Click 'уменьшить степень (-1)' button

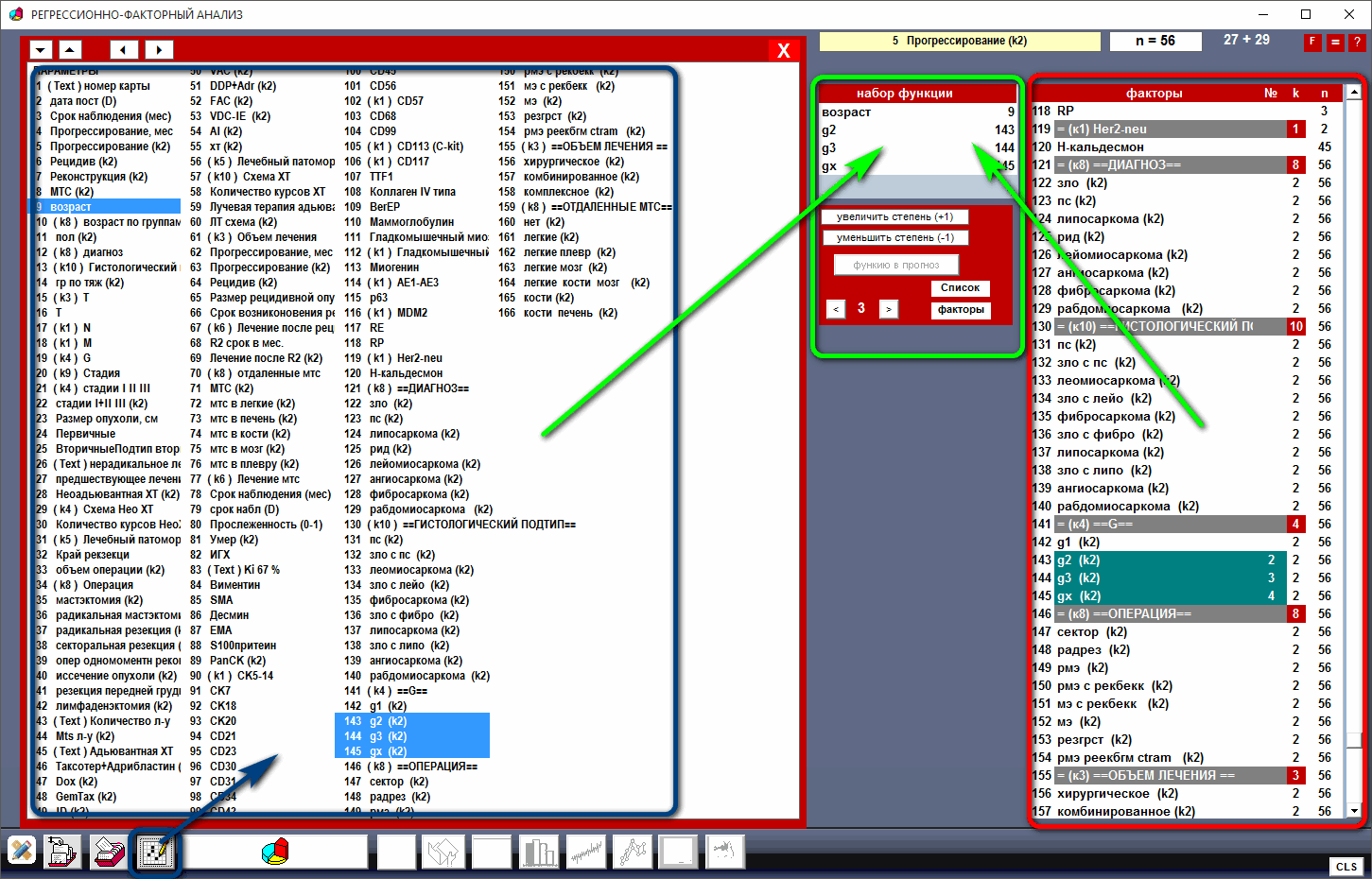pos(894,237)
